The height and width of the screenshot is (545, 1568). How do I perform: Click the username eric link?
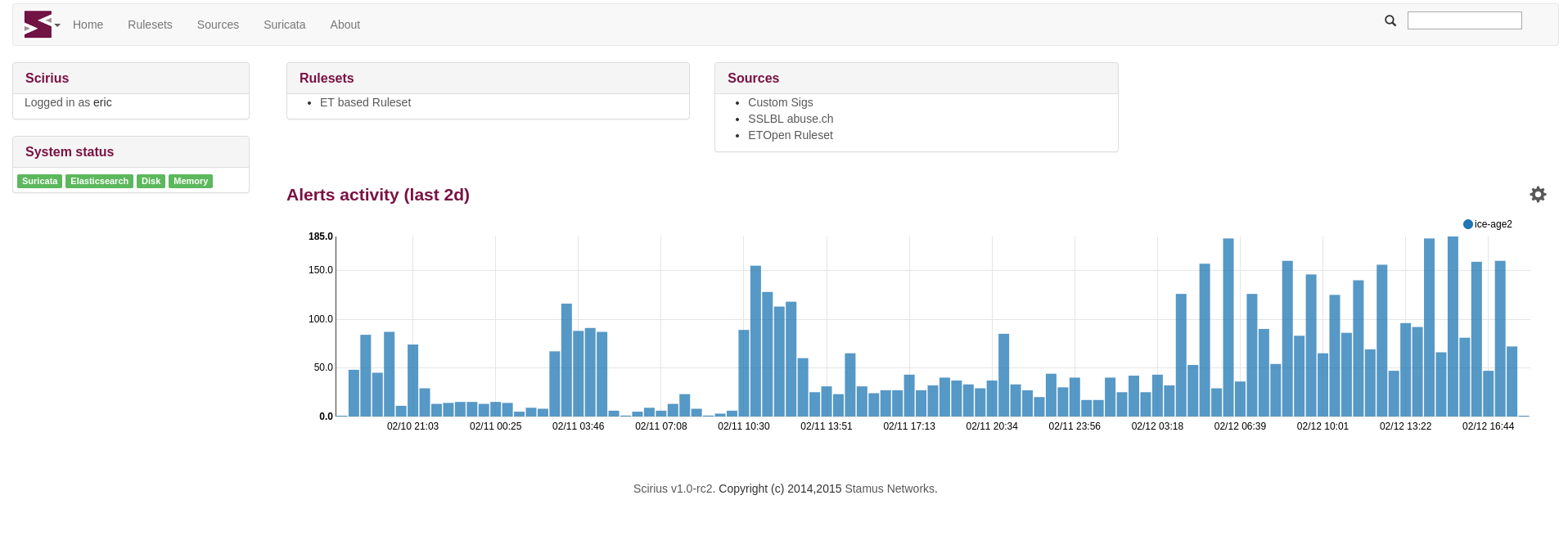[x=102, y=102]
